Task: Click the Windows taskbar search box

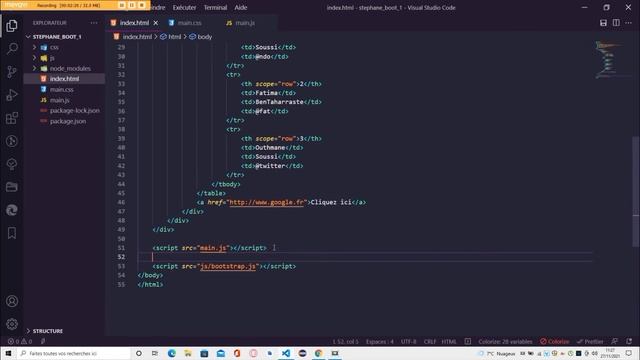Action: click(x=73, y=353)
